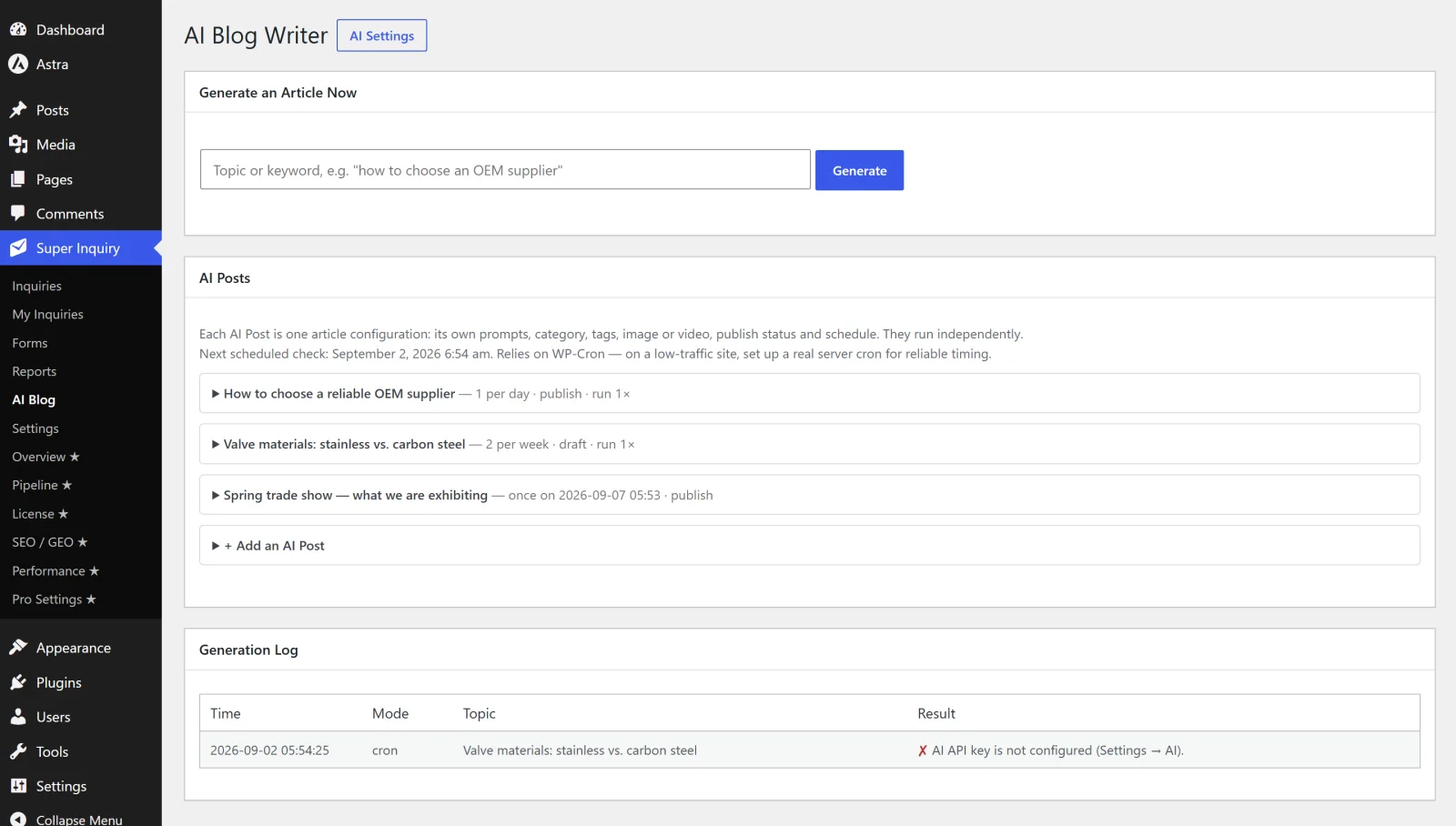Click the 'cron' mode cell in log
Image resolution: width=1456 pixels, height=826 pixels.
coord(385,750)
